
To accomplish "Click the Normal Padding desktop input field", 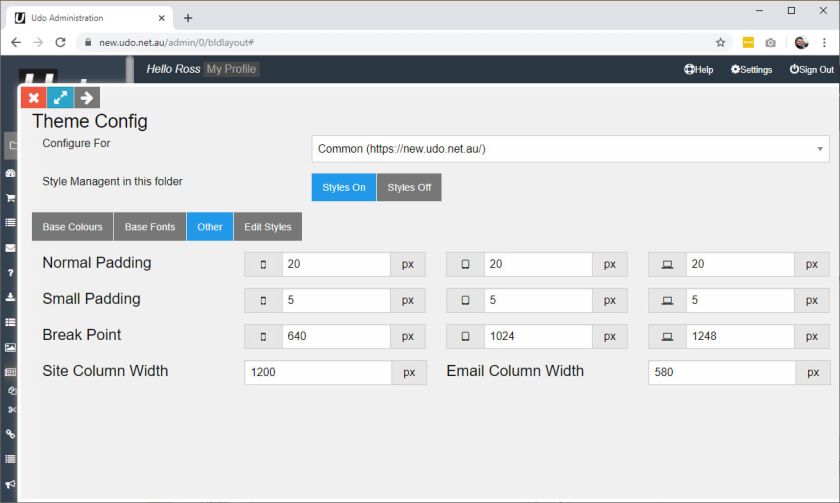I will click(x=740, y=264).
